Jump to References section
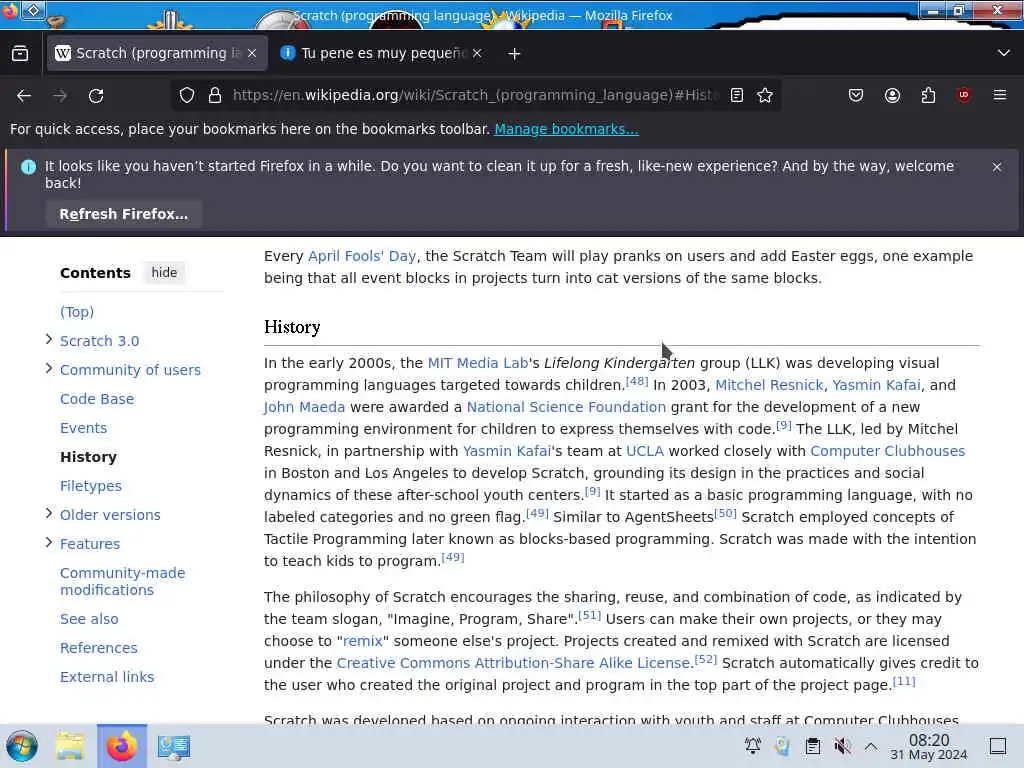 pos(99,648)
